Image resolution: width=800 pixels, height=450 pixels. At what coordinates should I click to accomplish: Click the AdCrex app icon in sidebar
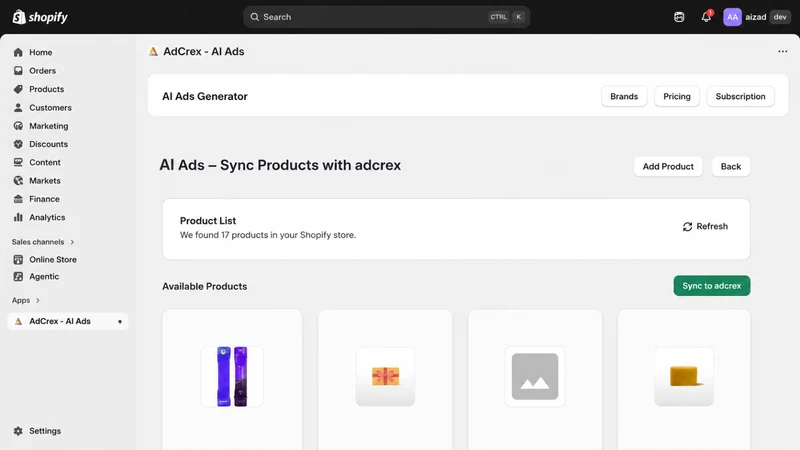[x=18, y=321]
